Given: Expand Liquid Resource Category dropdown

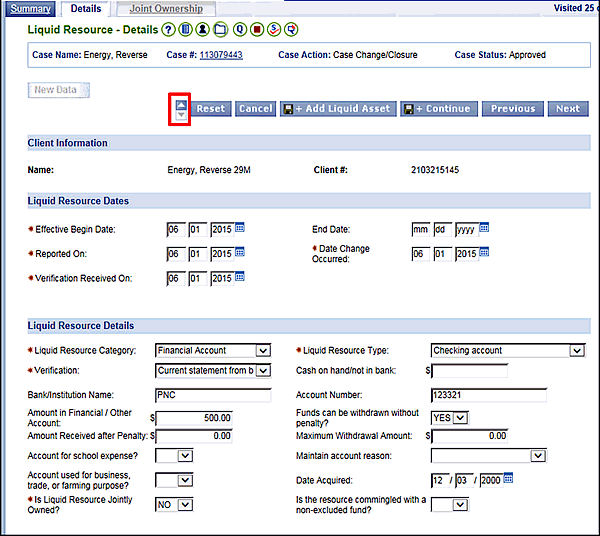Looking at the screenshot, I should pyautogui.click(x=263, y=350).
